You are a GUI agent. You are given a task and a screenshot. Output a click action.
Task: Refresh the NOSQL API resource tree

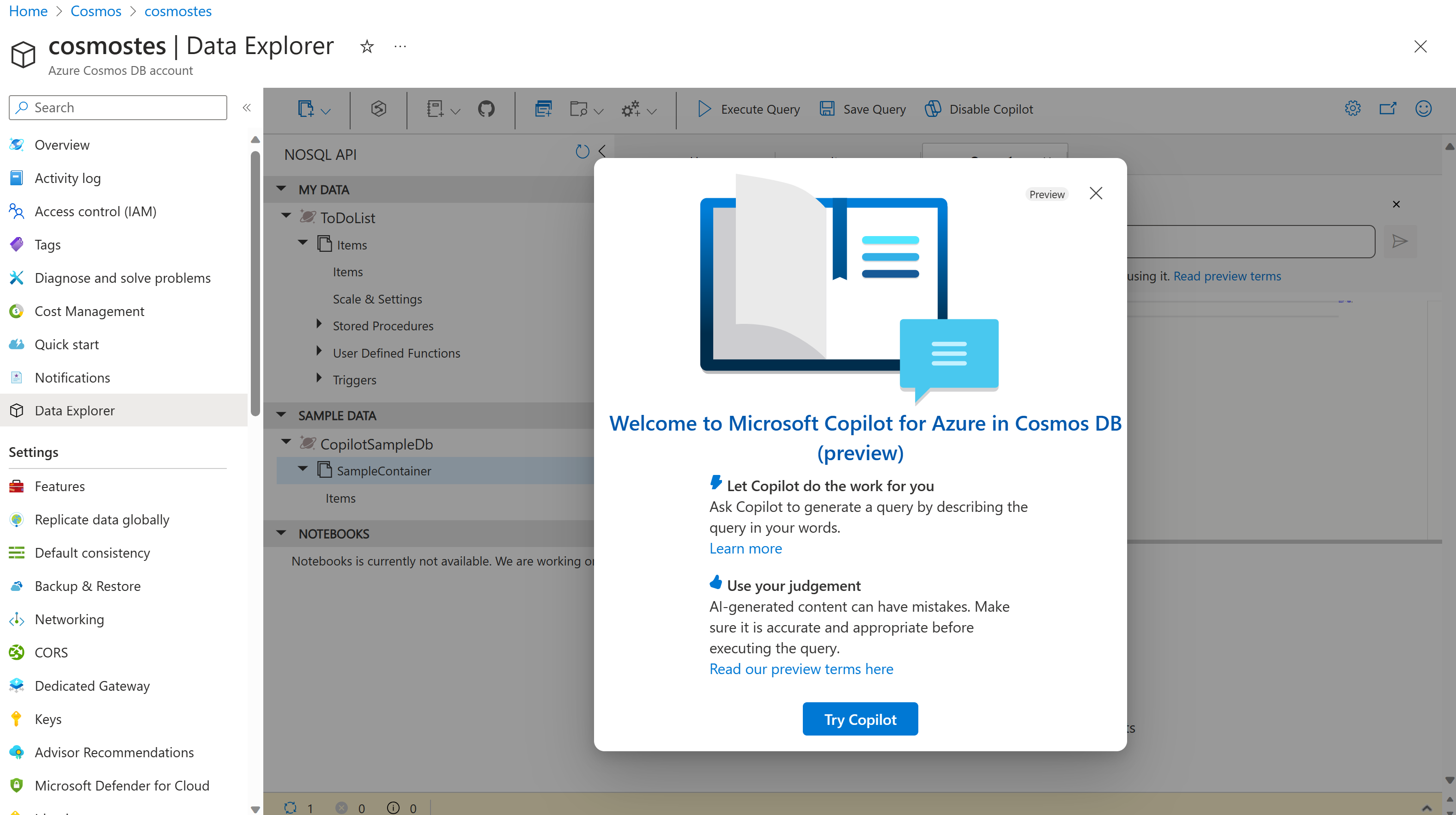[582, 152]
